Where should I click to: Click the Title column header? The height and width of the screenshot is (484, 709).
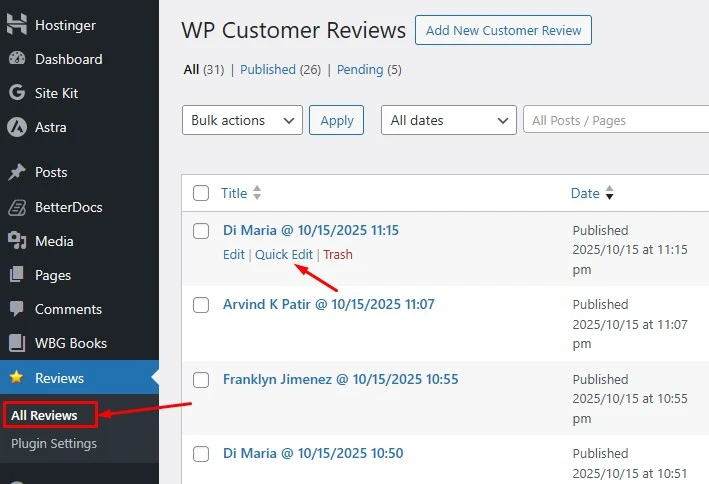(234, 193)
